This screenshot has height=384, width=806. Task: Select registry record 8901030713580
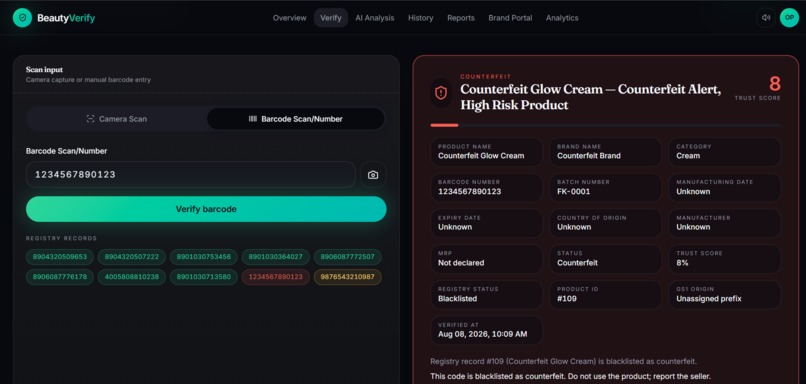pos(204,277)
